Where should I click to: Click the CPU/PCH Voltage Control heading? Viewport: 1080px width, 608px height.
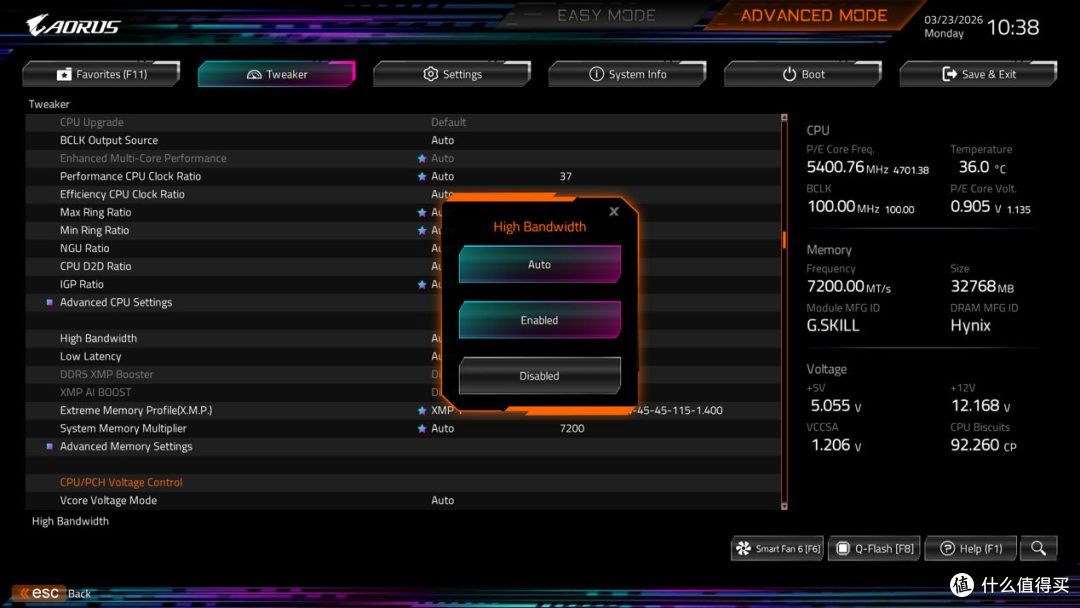pyautogui.click(x=121, y=482)
